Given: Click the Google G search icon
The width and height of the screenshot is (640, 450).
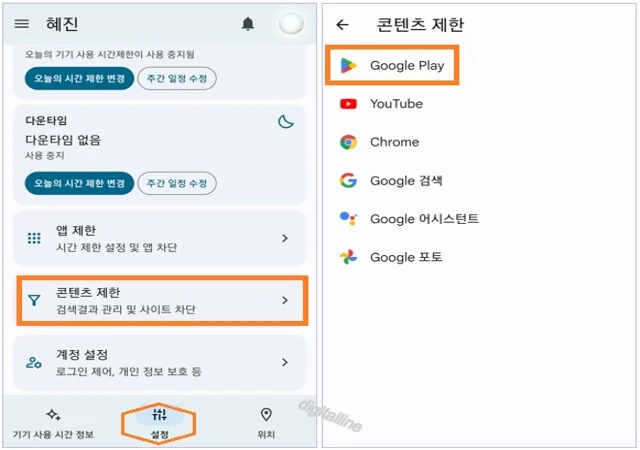Looking at the screenshot, I should pos(348,180).
